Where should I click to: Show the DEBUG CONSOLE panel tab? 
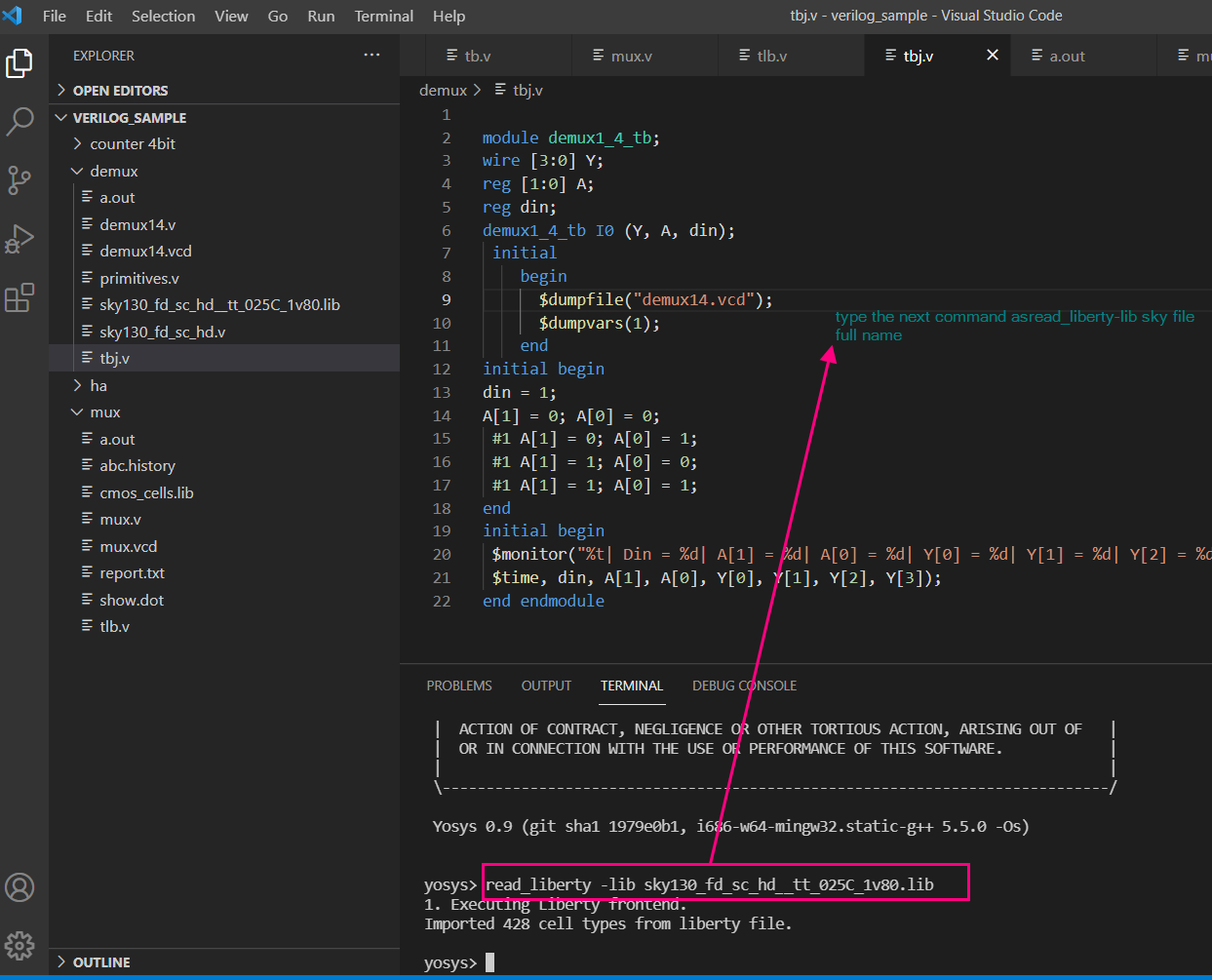point(745,686)
